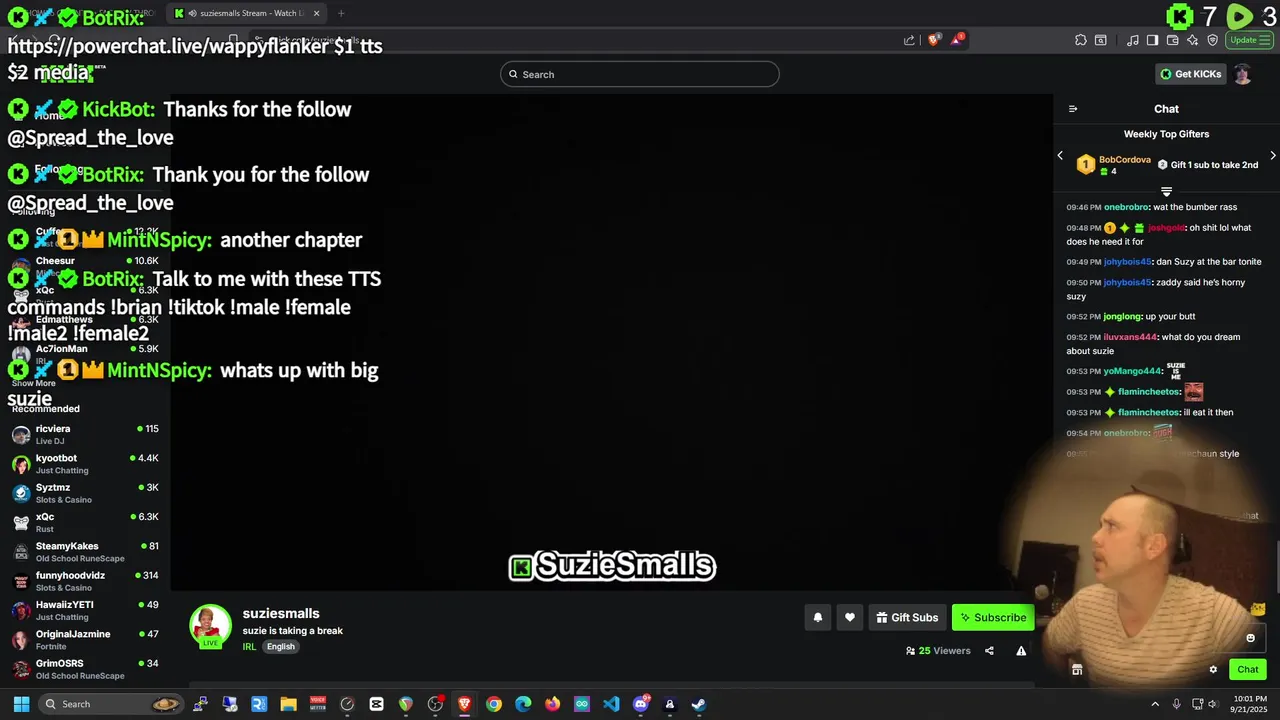The height and width of the screenshot is (720, 1280).
Task: Collapse the chat panel icon
Action: tap(1073, 109)
